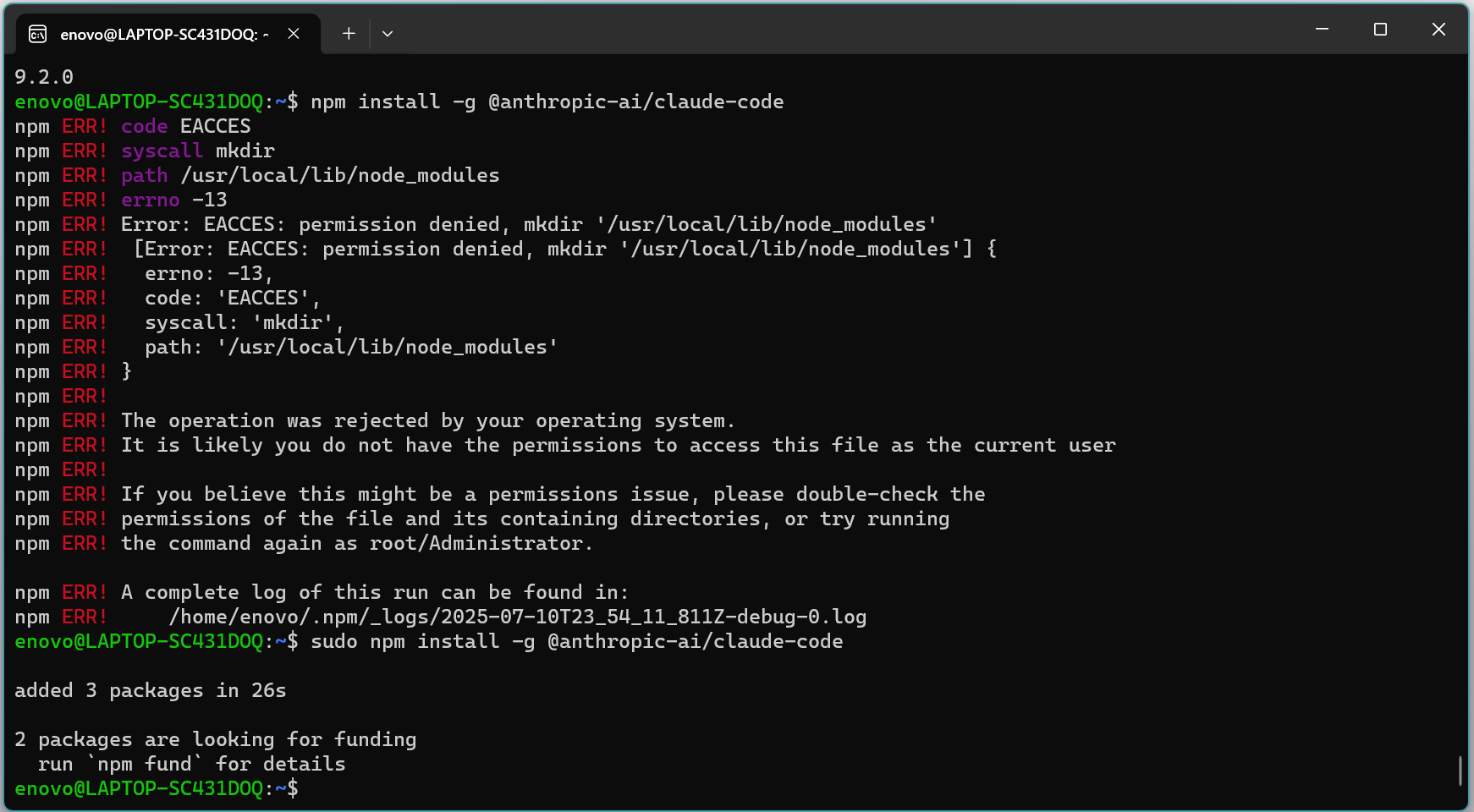Click the terminal icon on the tab
The image size is (1474, 812).
(x=38, y=34)
